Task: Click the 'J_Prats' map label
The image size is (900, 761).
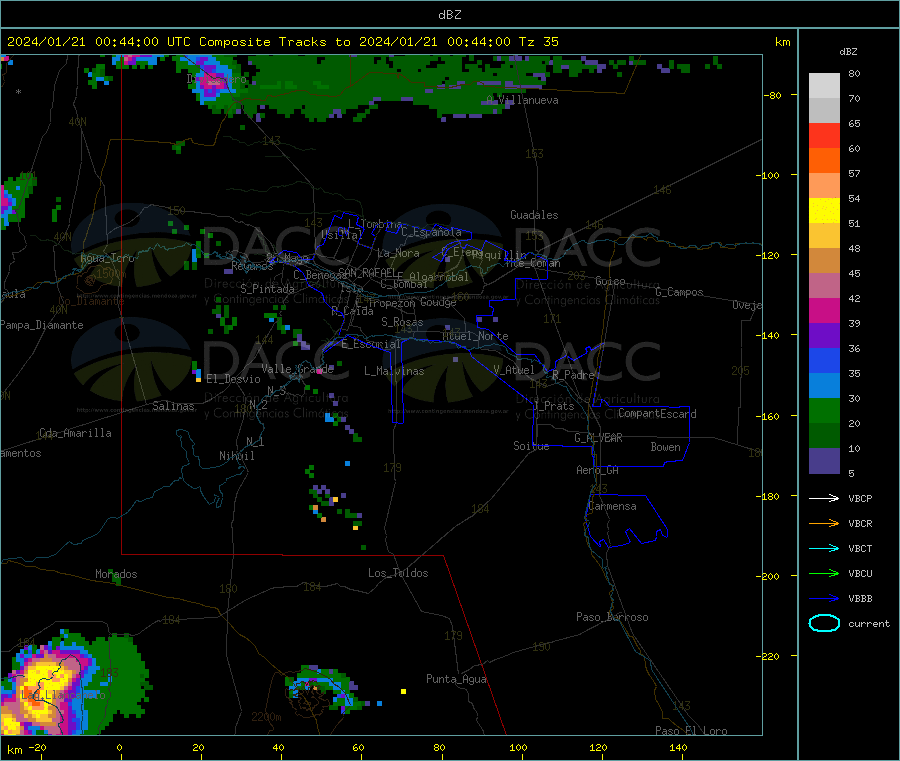Action: pyautogui.click(x=554, y=406)
